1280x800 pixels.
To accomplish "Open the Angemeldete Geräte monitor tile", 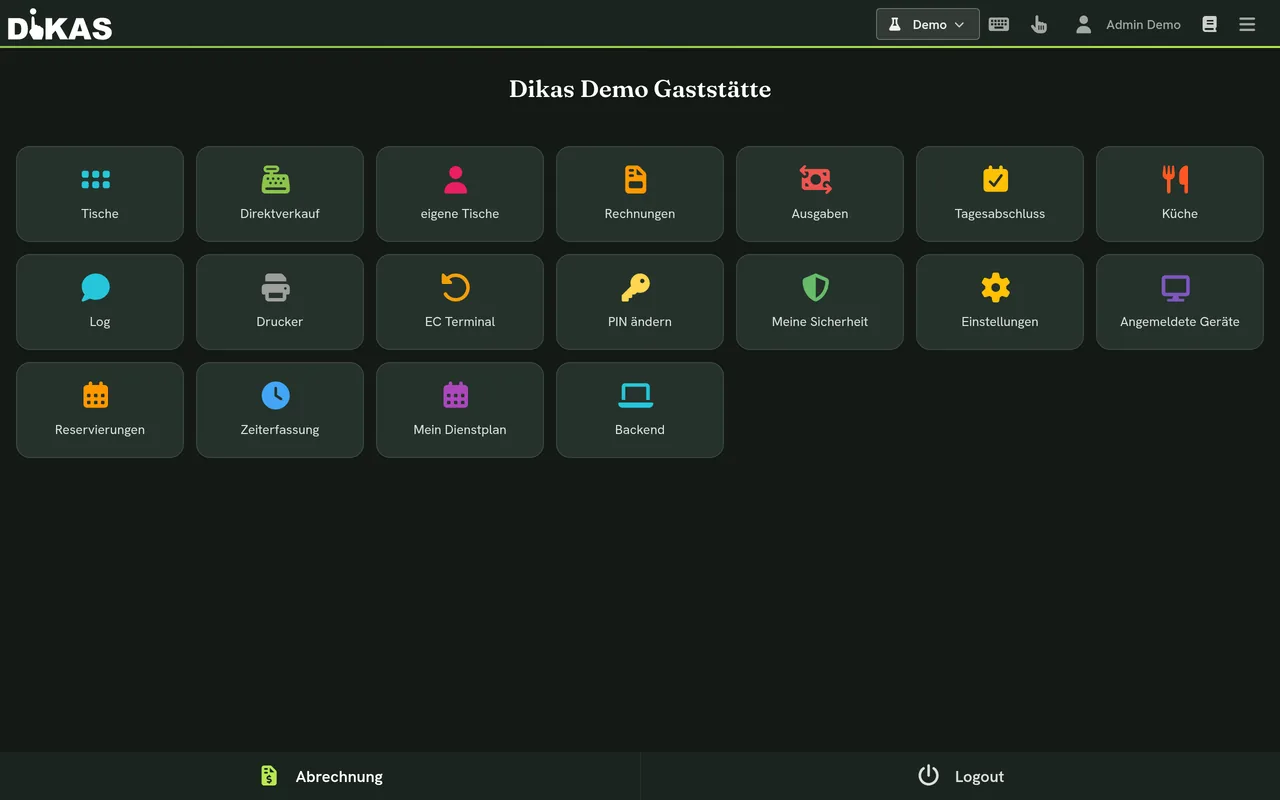I will [x=1180, y=302].
